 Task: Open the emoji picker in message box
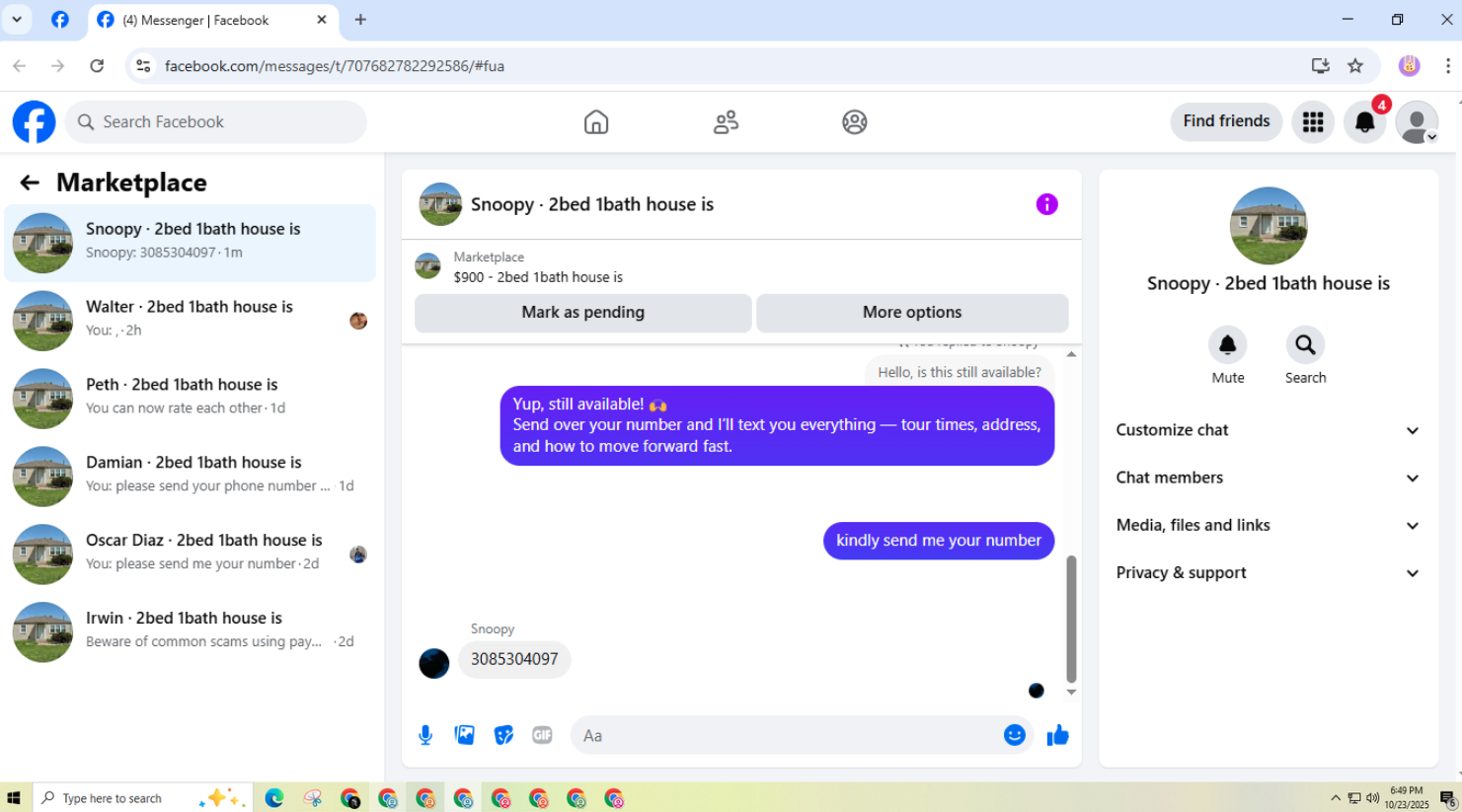pyautogui.click(x=1015, y=735)
